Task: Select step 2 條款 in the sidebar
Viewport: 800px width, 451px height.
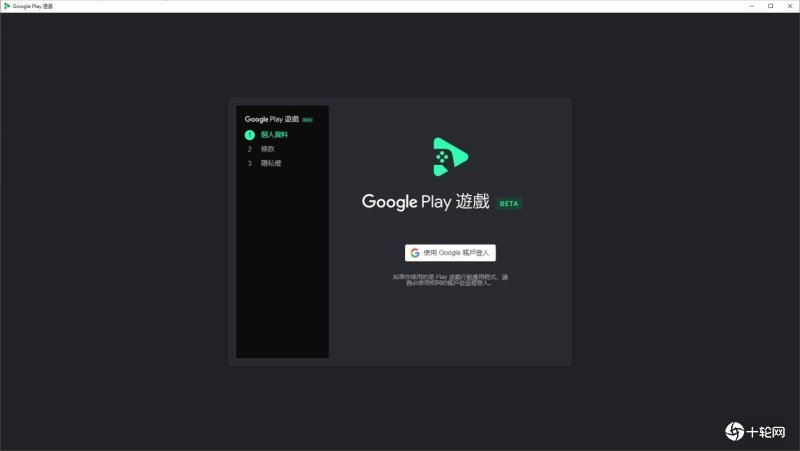Action: [x=261, y=149]
